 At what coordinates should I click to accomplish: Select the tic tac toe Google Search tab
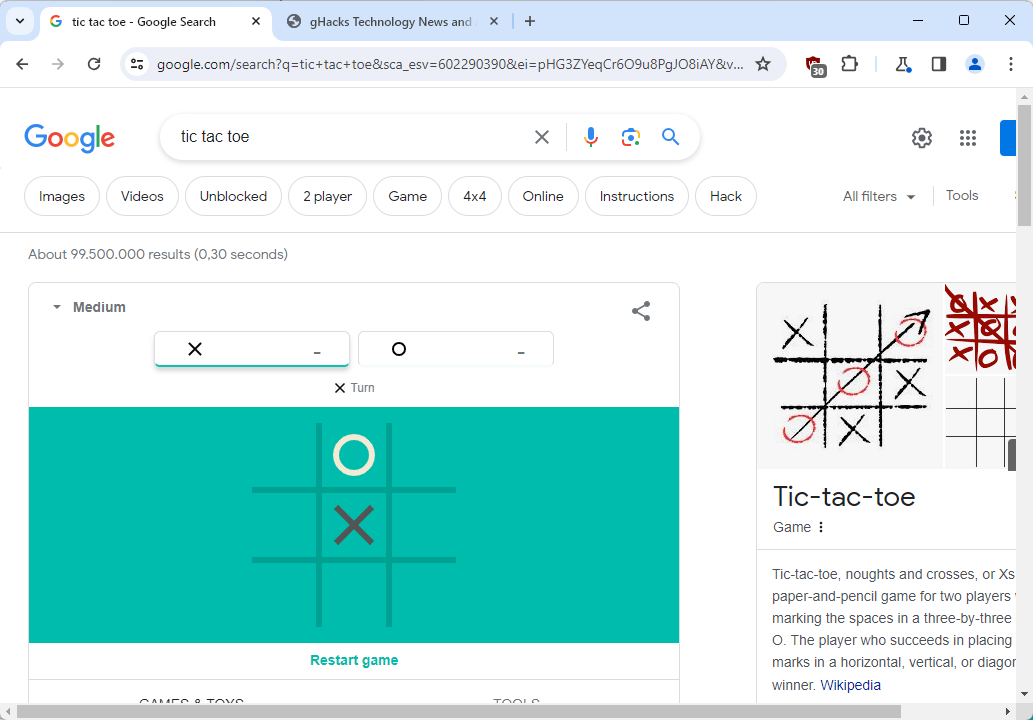(155, 21)
